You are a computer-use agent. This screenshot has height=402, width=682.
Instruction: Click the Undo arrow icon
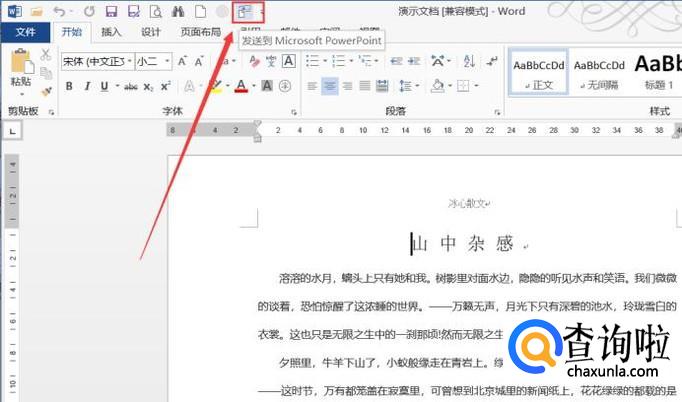click(61, 12)
